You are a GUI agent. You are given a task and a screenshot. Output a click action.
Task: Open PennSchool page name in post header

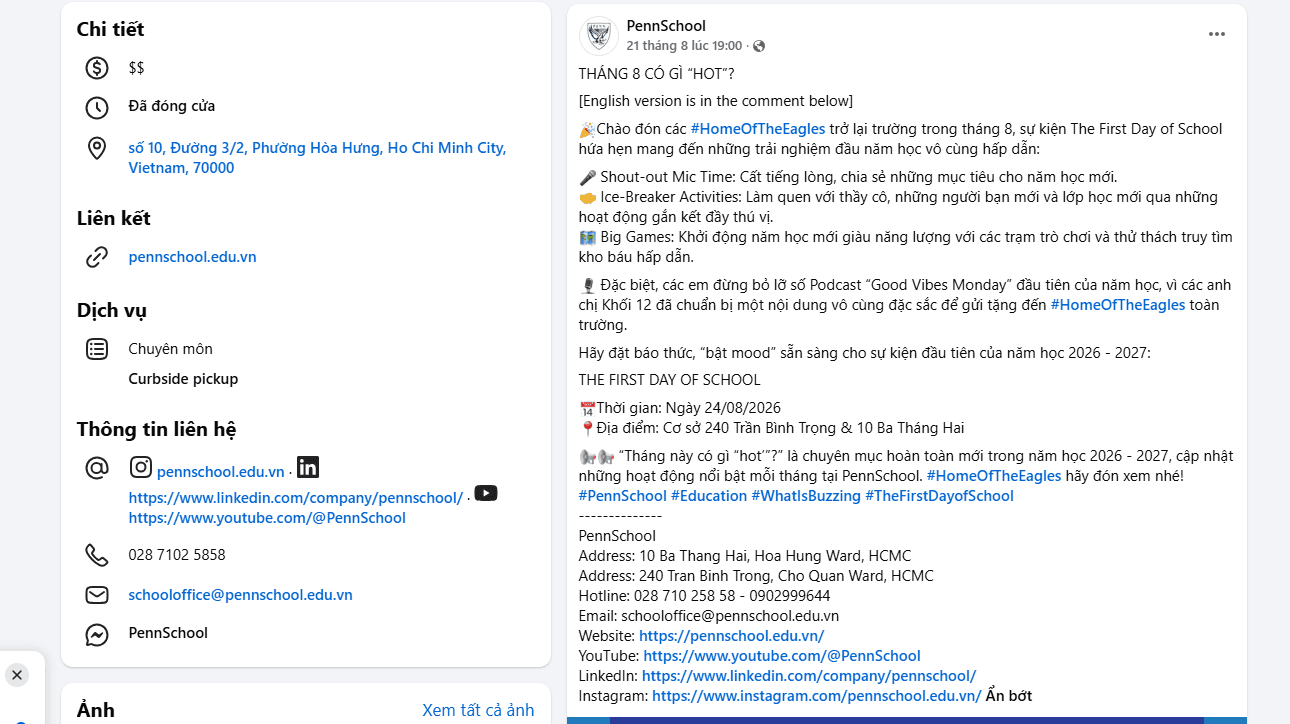click(x=666, y=26)
